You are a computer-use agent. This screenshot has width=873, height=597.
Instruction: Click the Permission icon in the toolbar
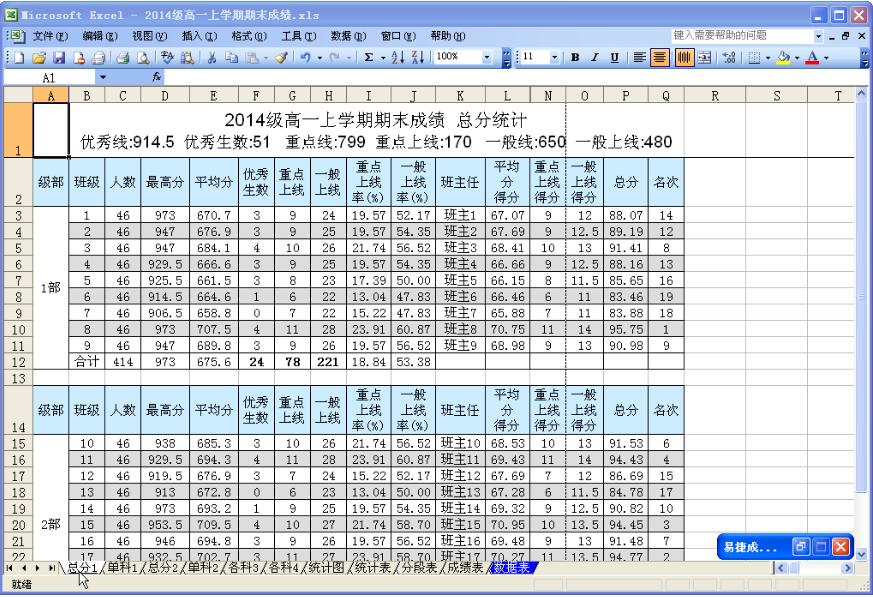tap(79, 57)
